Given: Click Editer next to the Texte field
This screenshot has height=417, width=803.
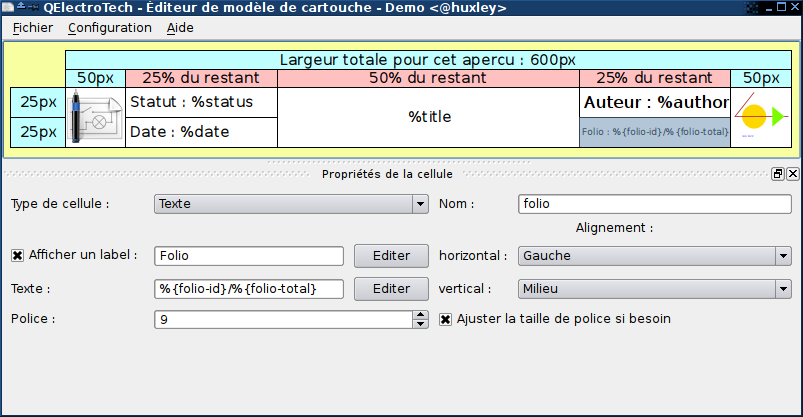Looking at the screenshot, I should [391, 289].
